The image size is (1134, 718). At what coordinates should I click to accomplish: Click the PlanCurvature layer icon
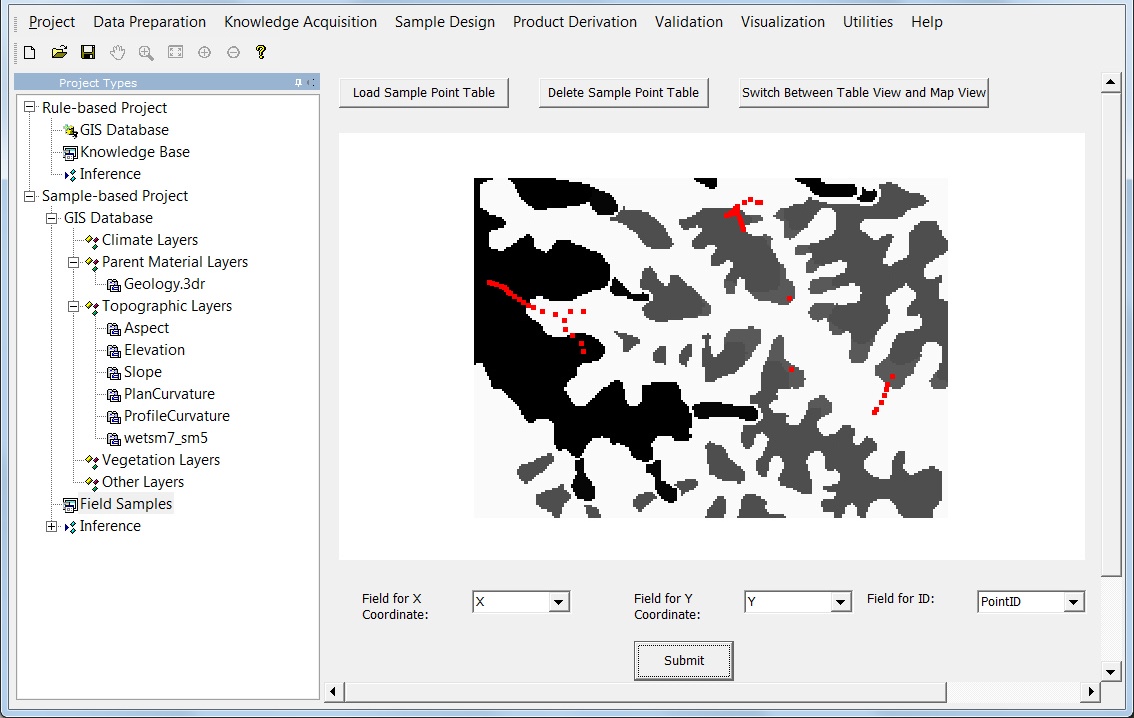(114, 395)
